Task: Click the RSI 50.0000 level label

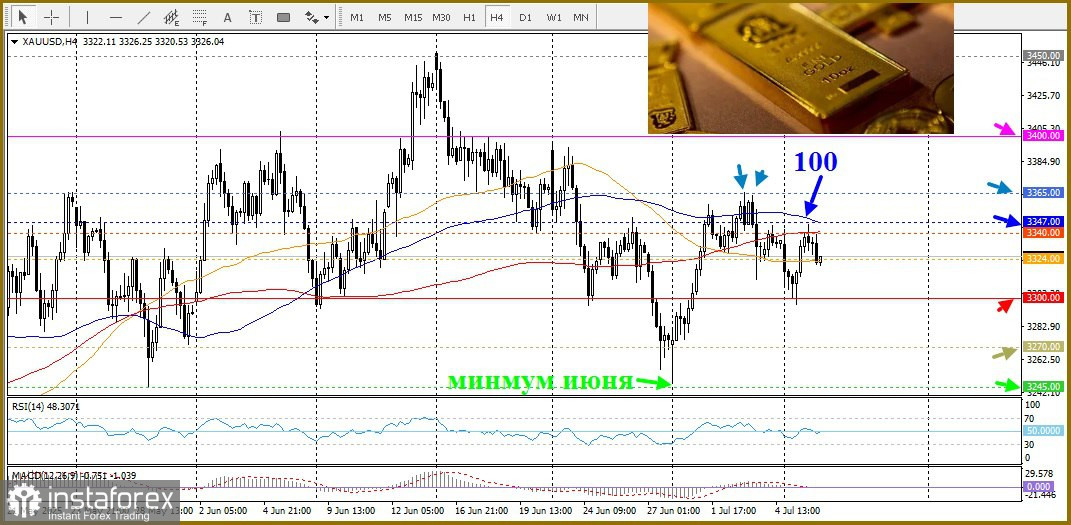Action: pos(1042,431)
